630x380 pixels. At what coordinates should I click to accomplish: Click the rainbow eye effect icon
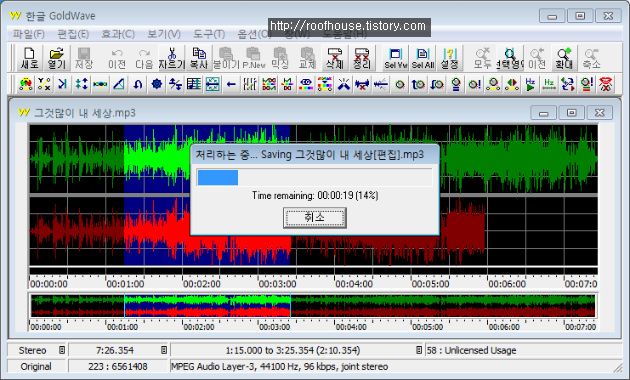306,84
